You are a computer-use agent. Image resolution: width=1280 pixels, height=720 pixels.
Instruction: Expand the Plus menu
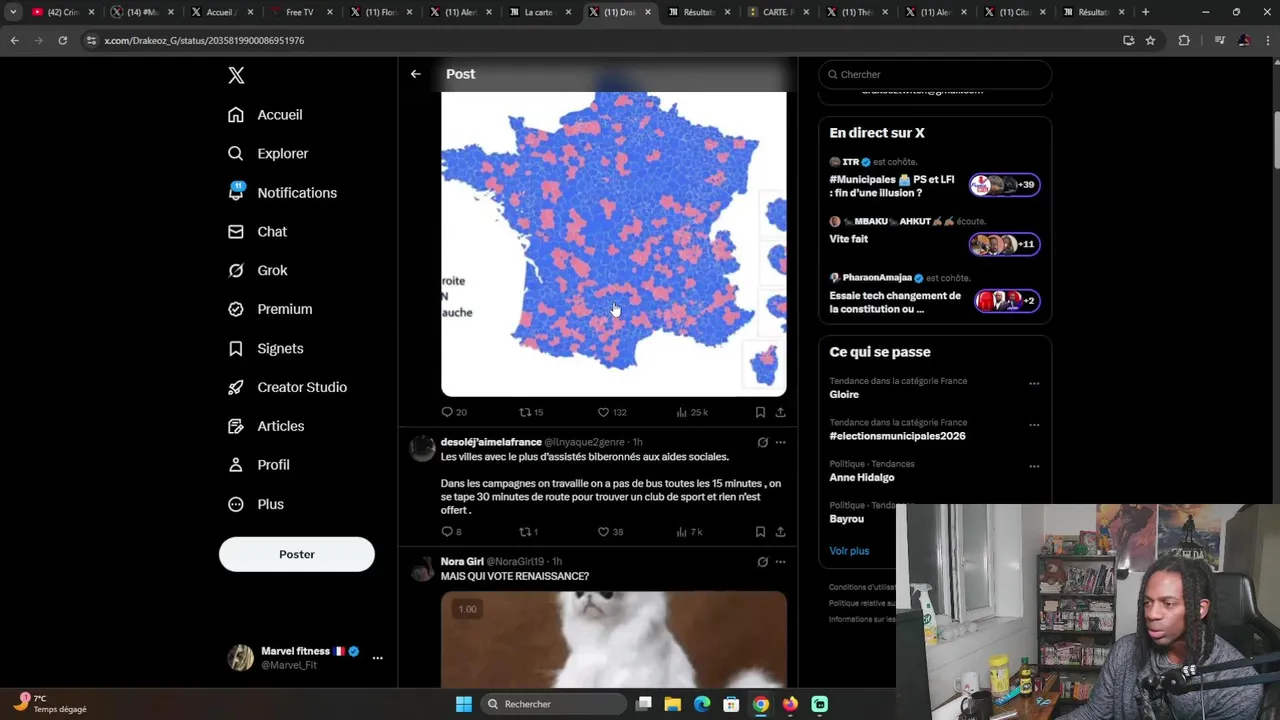pyautogui.click(x=256, y=505)
